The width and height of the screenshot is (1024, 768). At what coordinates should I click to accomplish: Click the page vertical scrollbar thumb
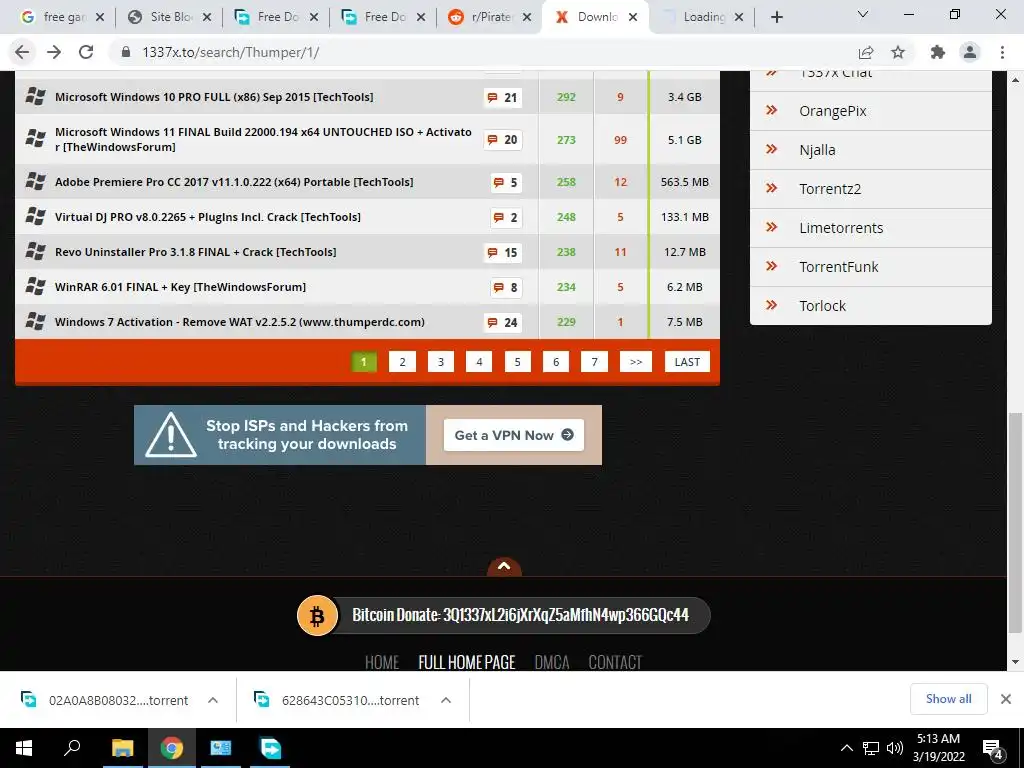pos(1015,522)
